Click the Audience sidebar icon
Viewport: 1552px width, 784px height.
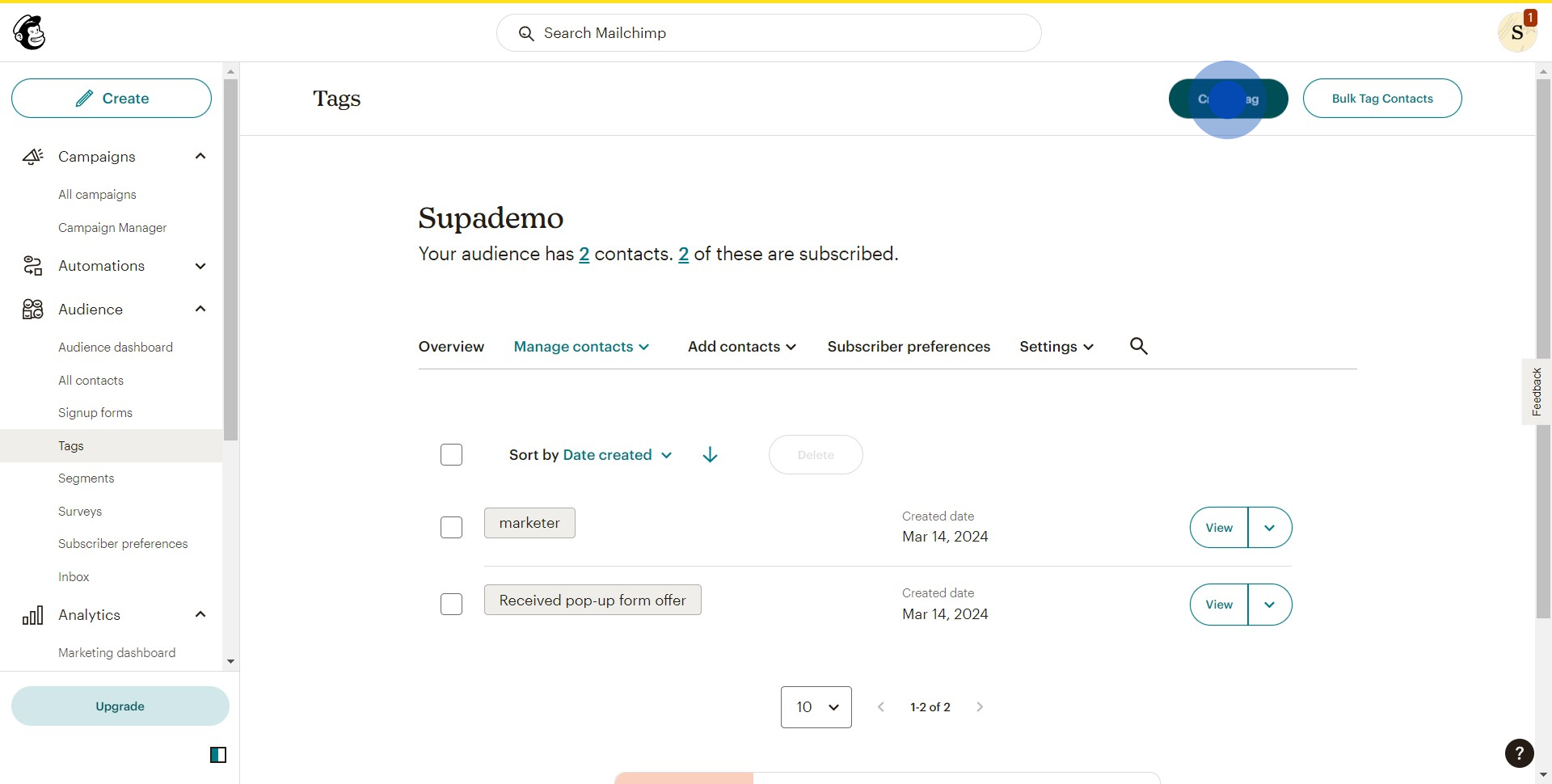point(32,309)
